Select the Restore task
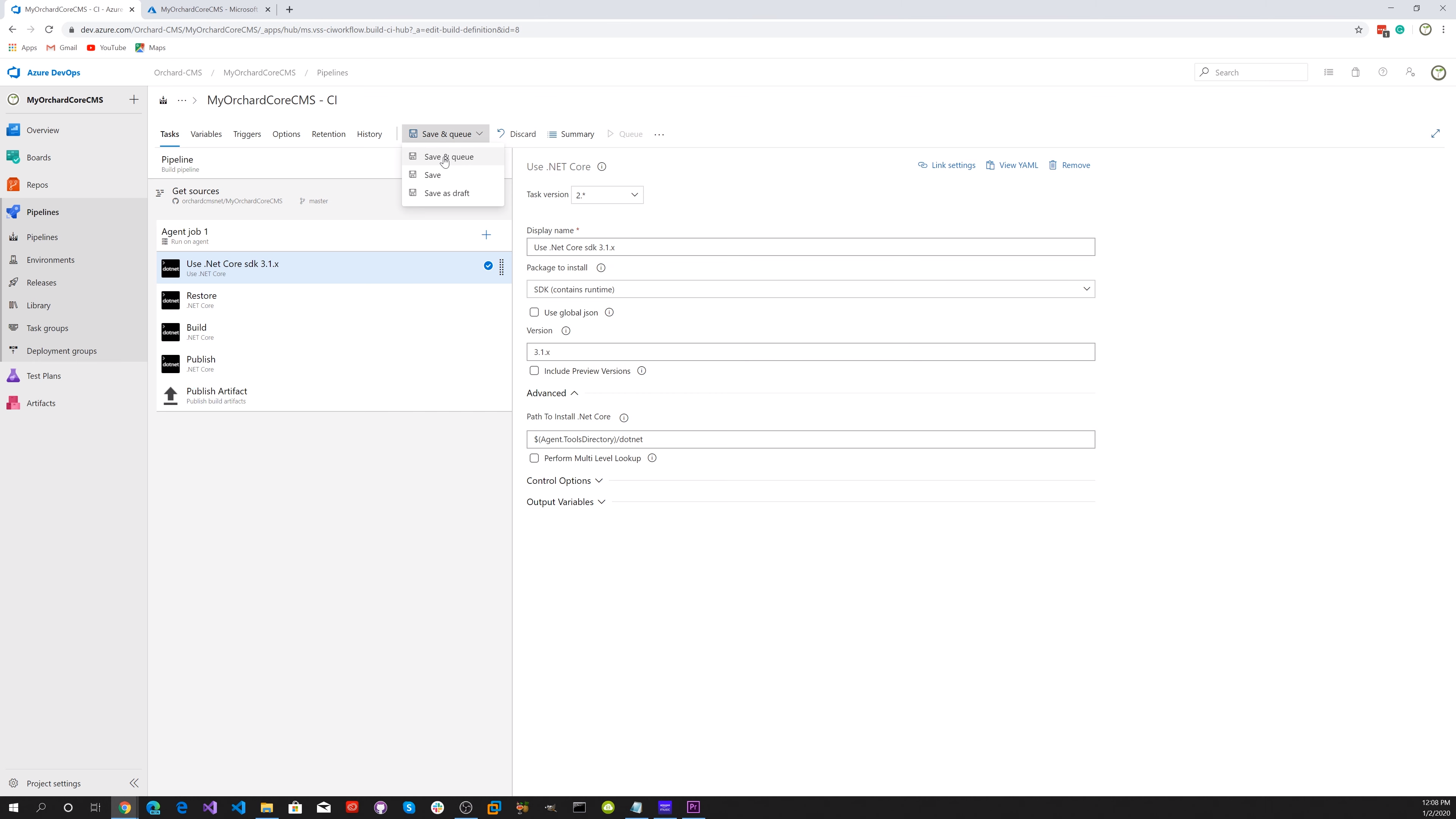 click(x=334, y=300)
